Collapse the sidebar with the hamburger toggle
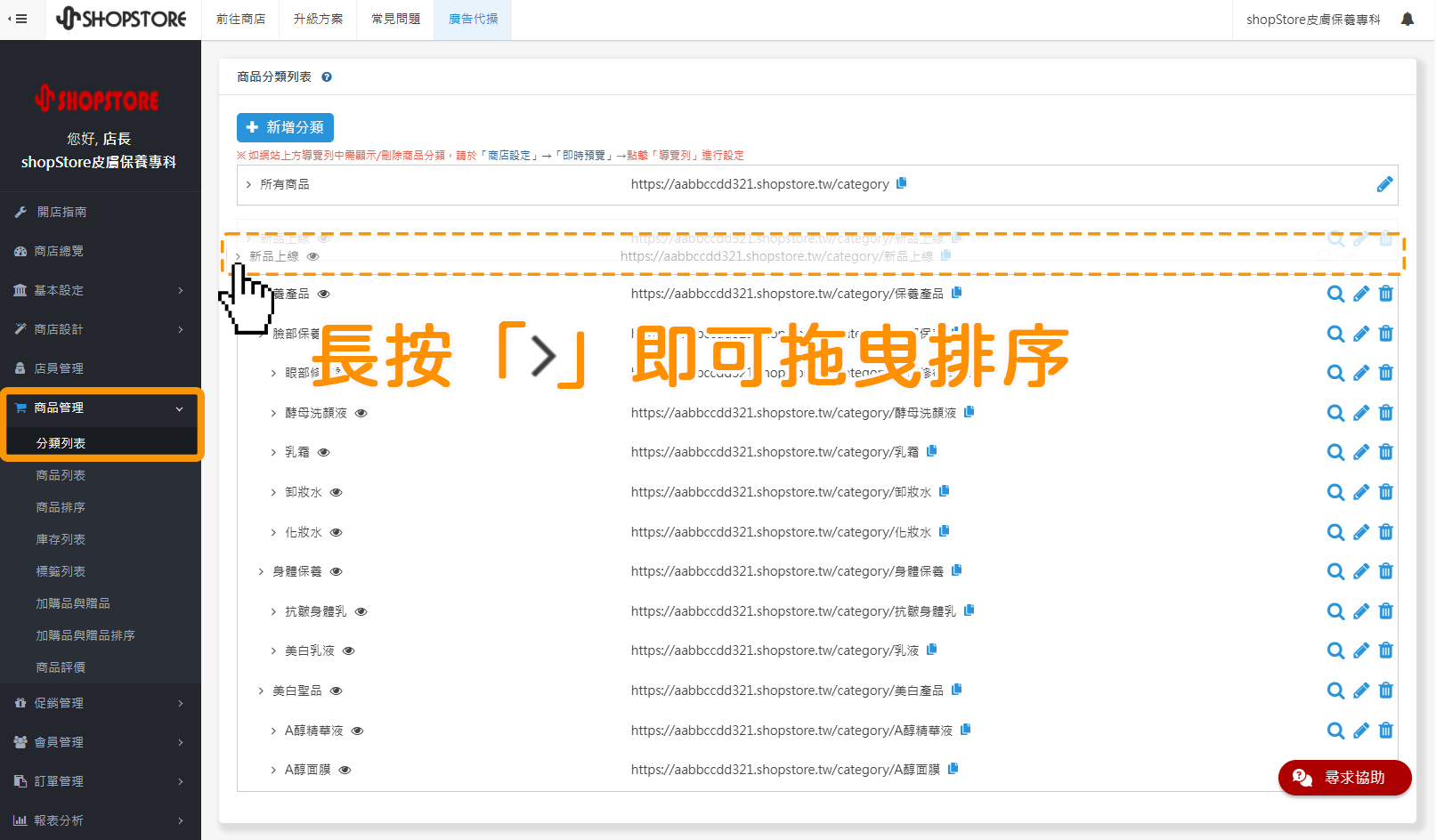Image resolution: width=1436 pixels, height=840 pixels. coord(17,19)
